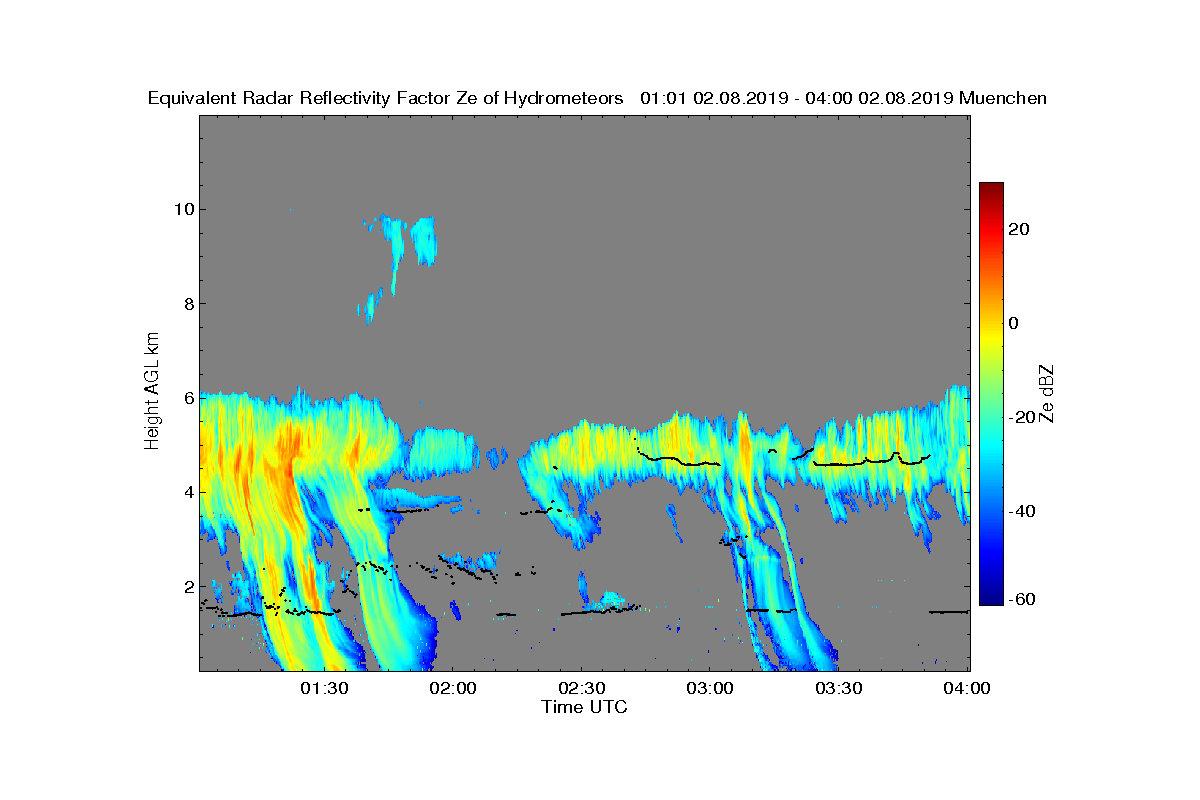Click the '04:00' time tick label
Viewport: 1200px width, 800px height.
coord(968,688)
